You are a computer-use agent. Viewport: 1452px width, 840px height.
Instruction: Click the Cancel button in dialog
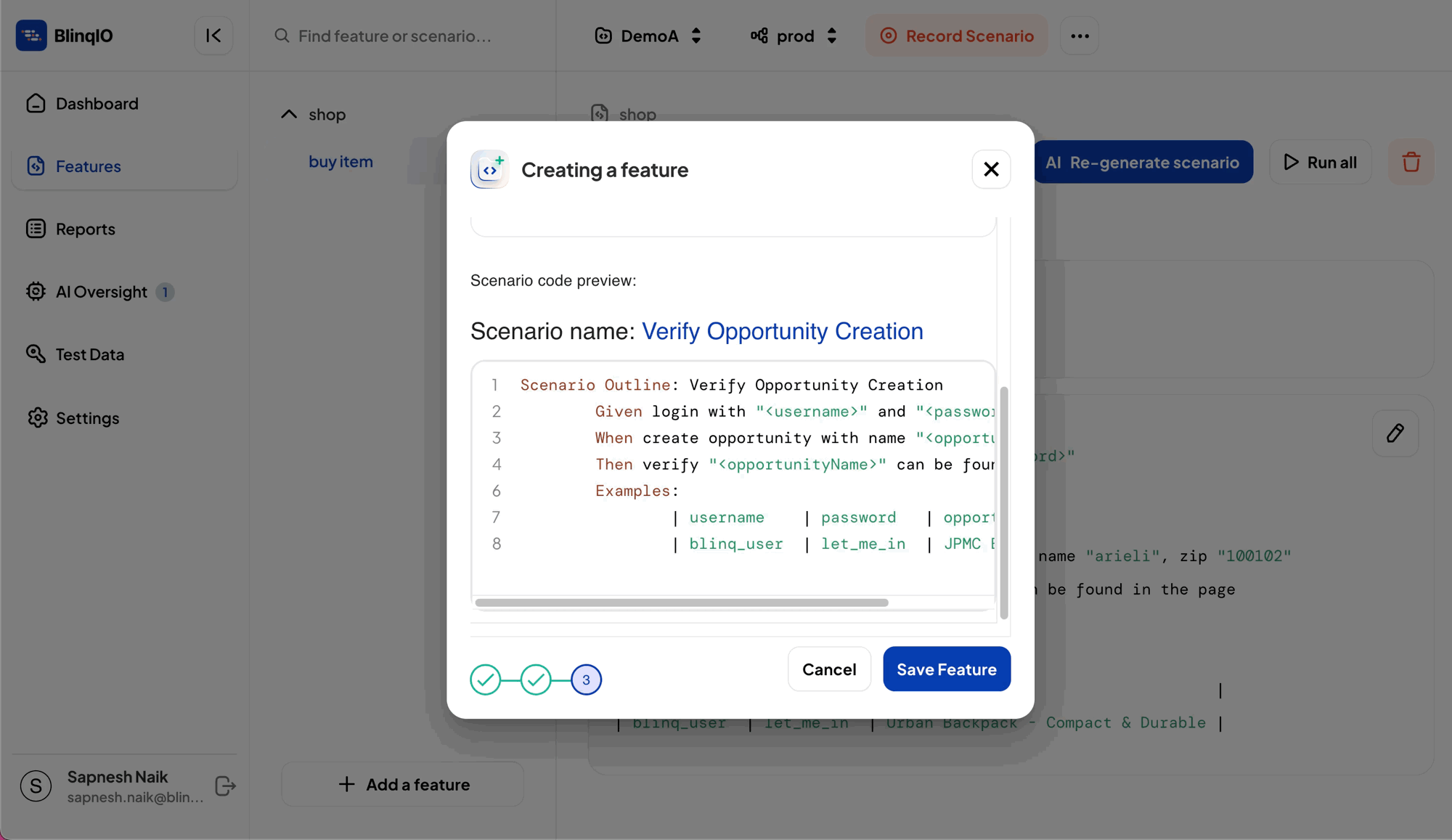pos(829,669)
